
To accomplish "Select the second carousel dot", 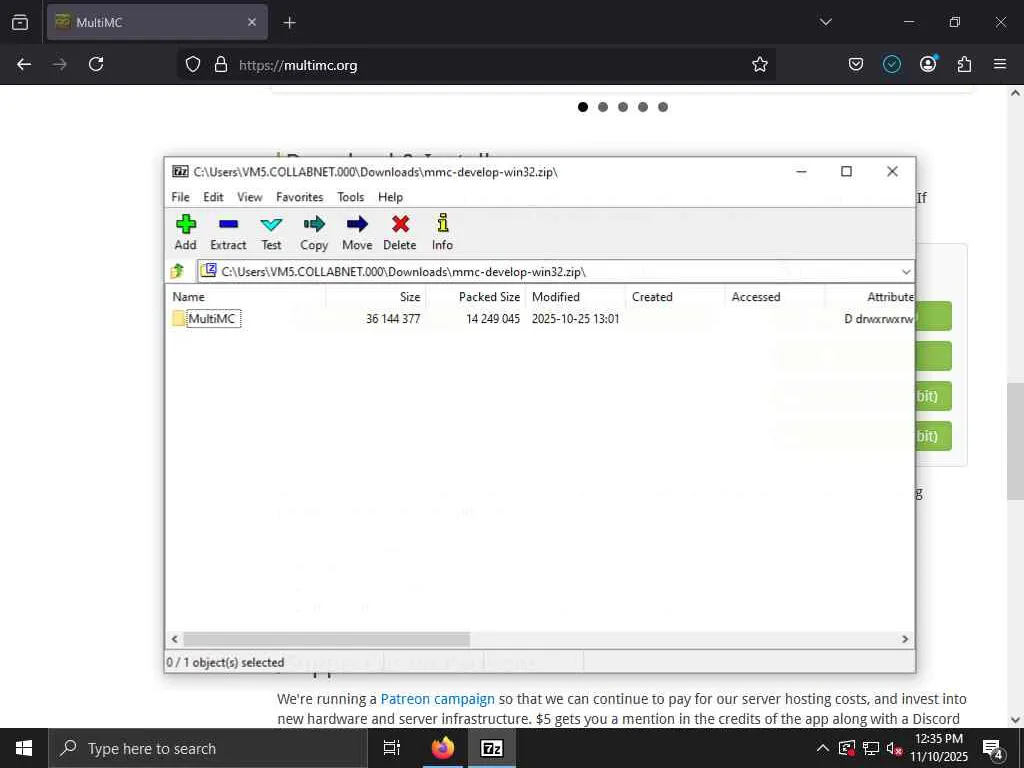I will click(603, 107).
